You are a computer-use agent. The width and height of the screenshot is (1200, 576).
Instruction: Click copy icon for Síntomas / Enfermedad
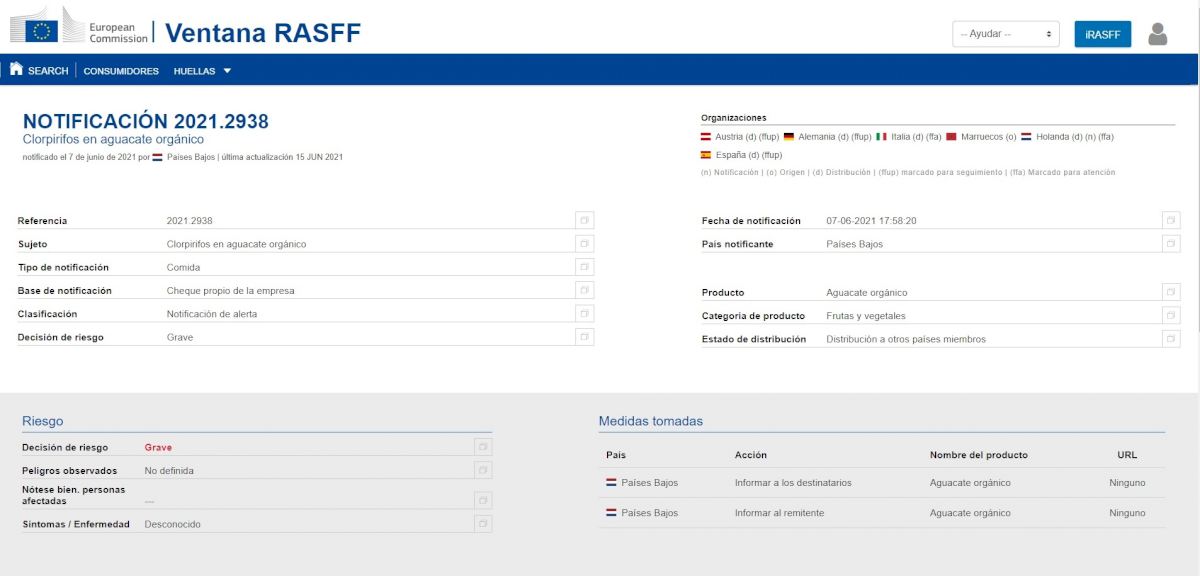(x=483, y=523)
